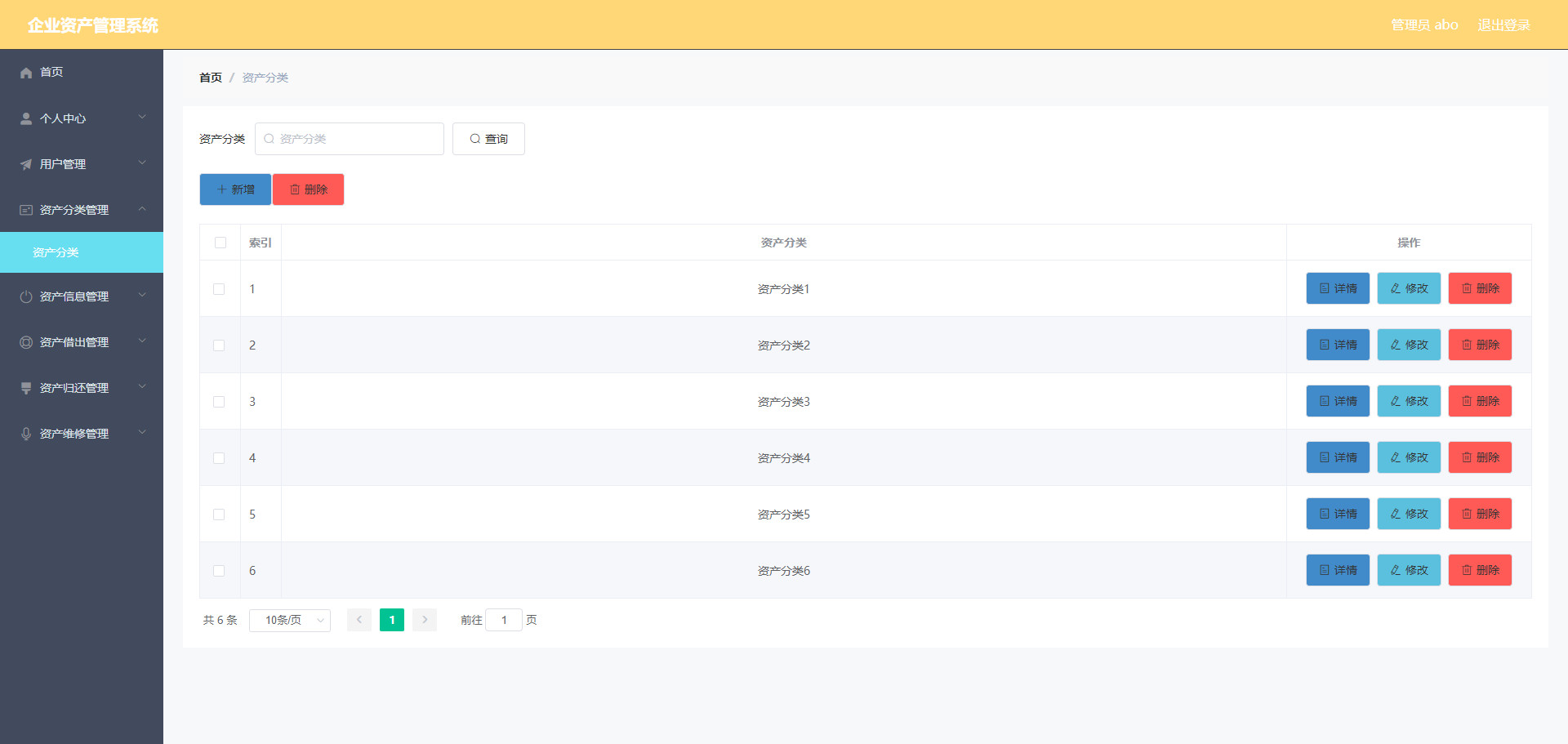Open the 首页 sidebar menu item
Image resolution: width=1568 pixels, height=744 pixels.
[x=82, y=73]
